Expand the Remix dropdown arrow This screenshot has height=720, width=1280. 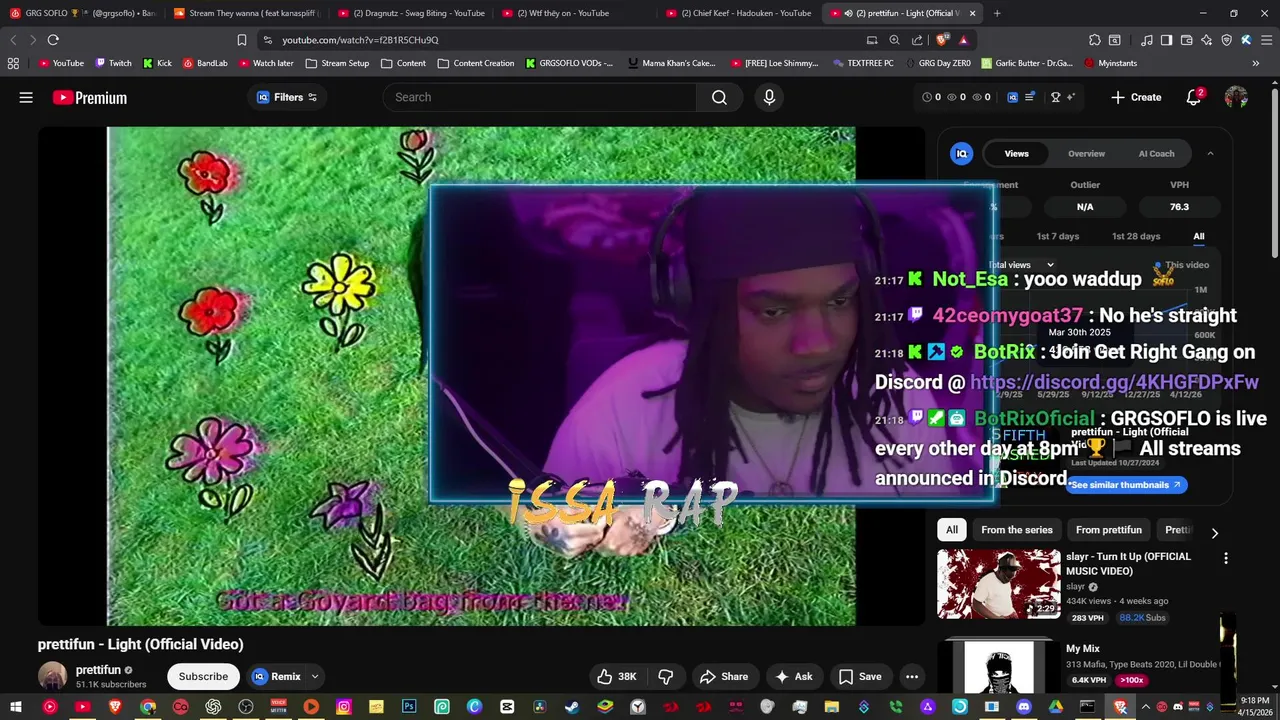click(x=314, y=677)
